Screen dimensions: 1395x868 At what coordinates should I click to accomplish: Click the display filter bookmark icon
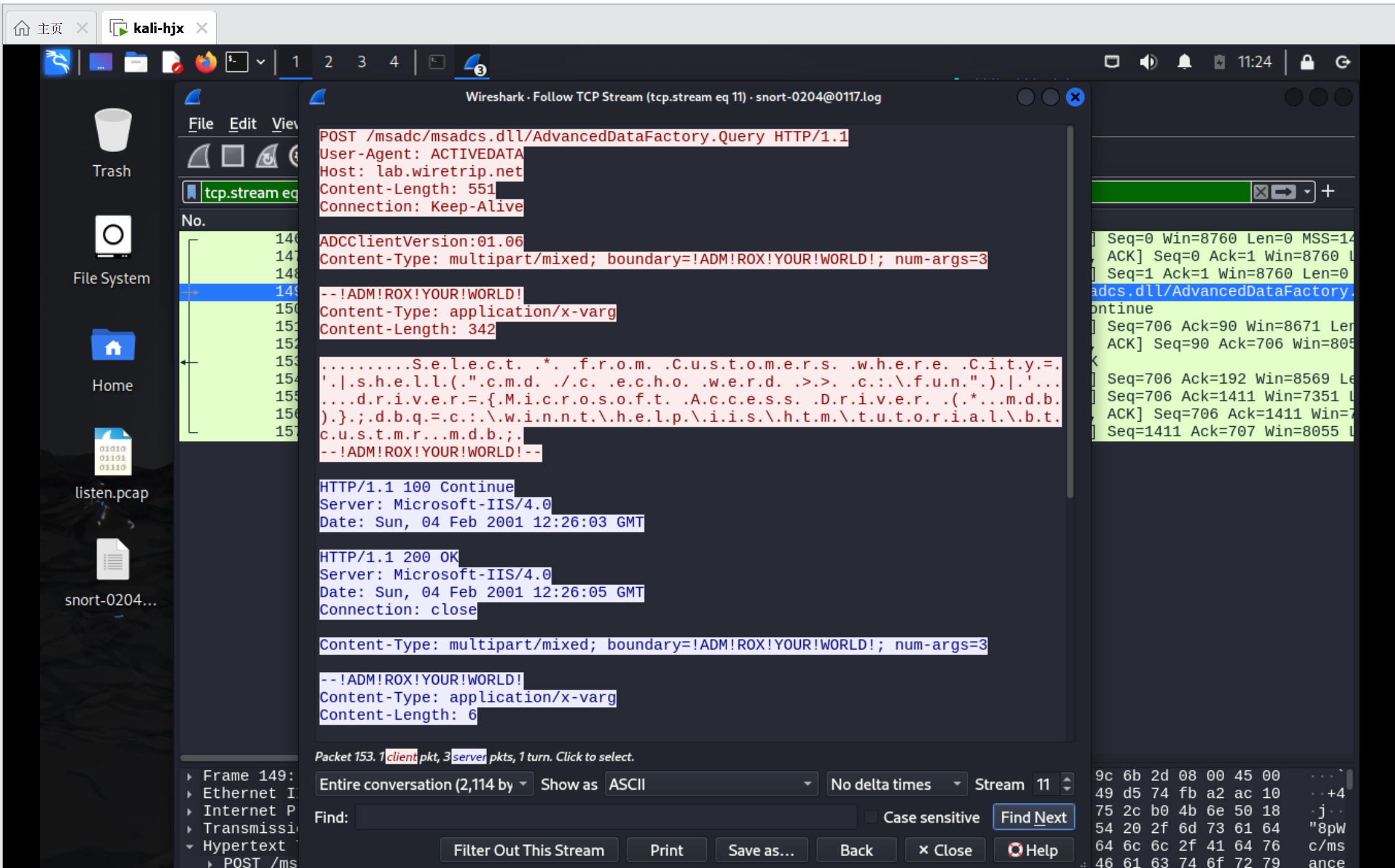click(x=192, y=192)
